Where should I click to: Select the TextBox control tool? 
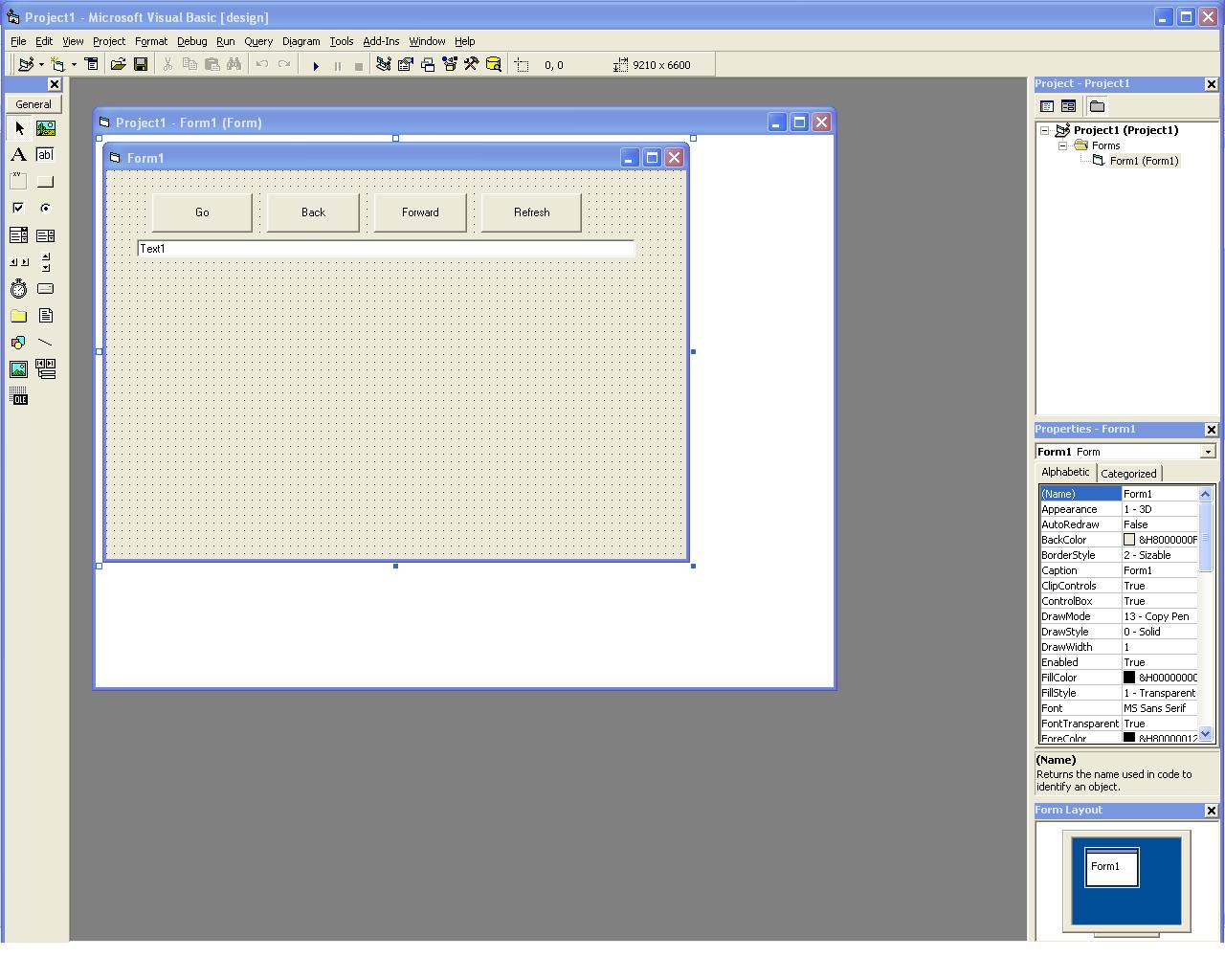click(x=45, y=155)
